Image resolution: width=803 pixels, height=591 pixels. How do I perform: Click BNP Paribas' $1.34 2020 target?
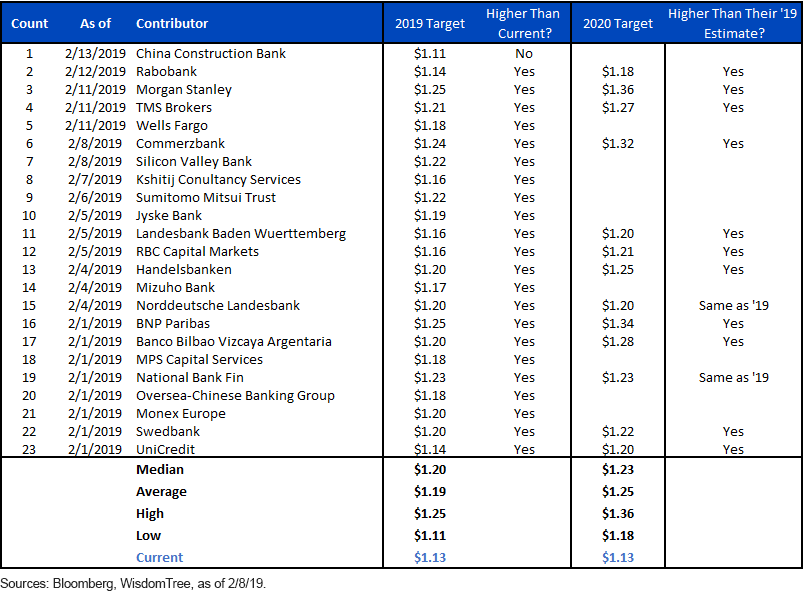(618, 323)
